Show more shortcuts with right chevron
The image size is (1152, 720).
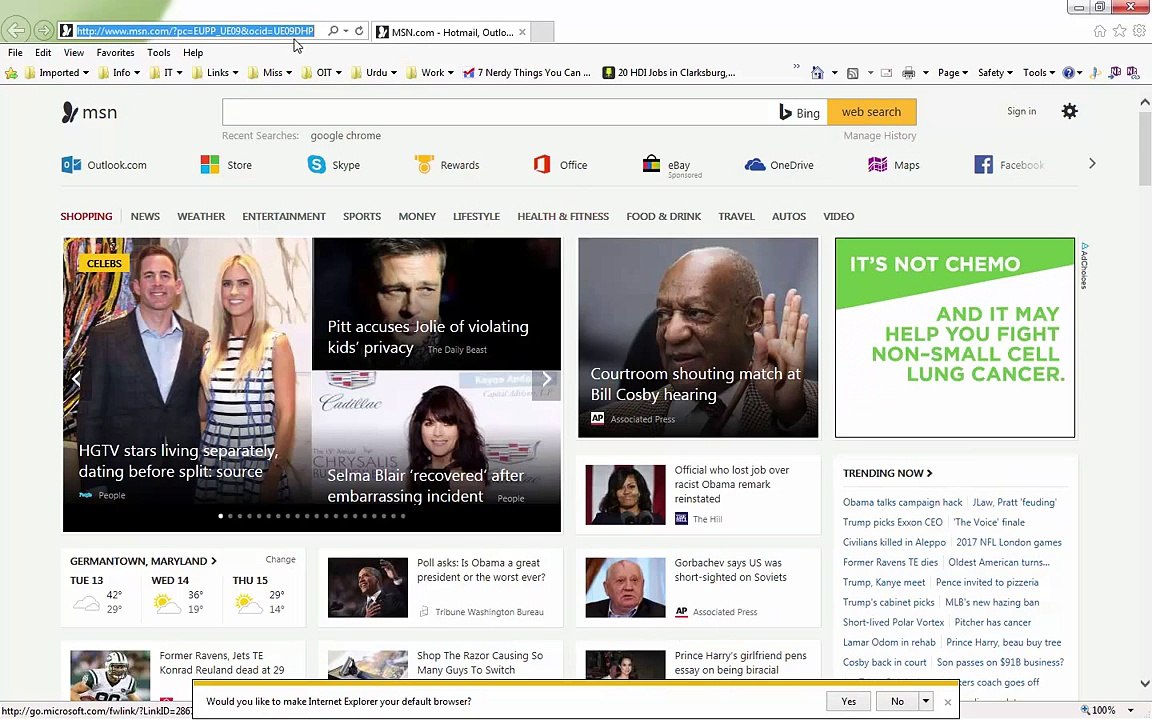pyautogui.click(x=1092, y=164)
